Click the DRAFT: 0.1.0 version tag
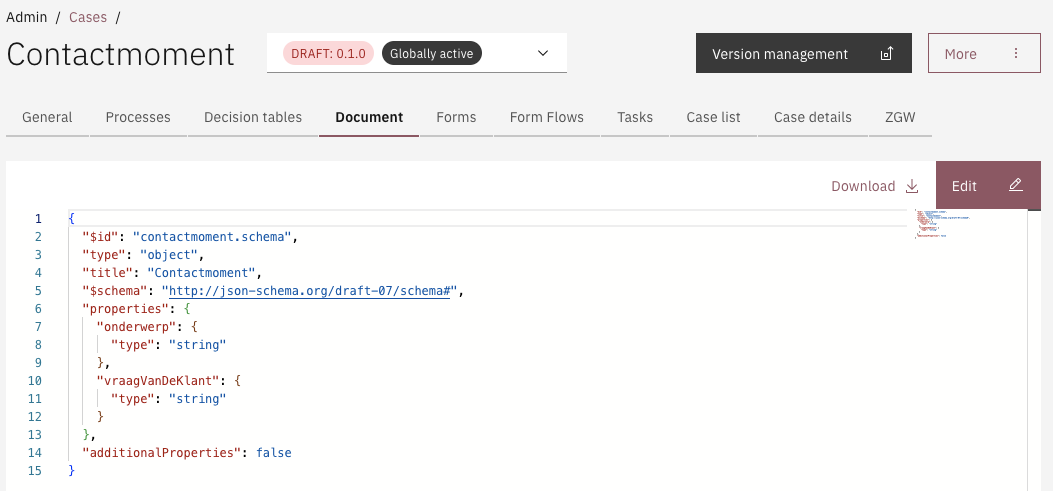The image size is (1053, 491). coord(329,54)
